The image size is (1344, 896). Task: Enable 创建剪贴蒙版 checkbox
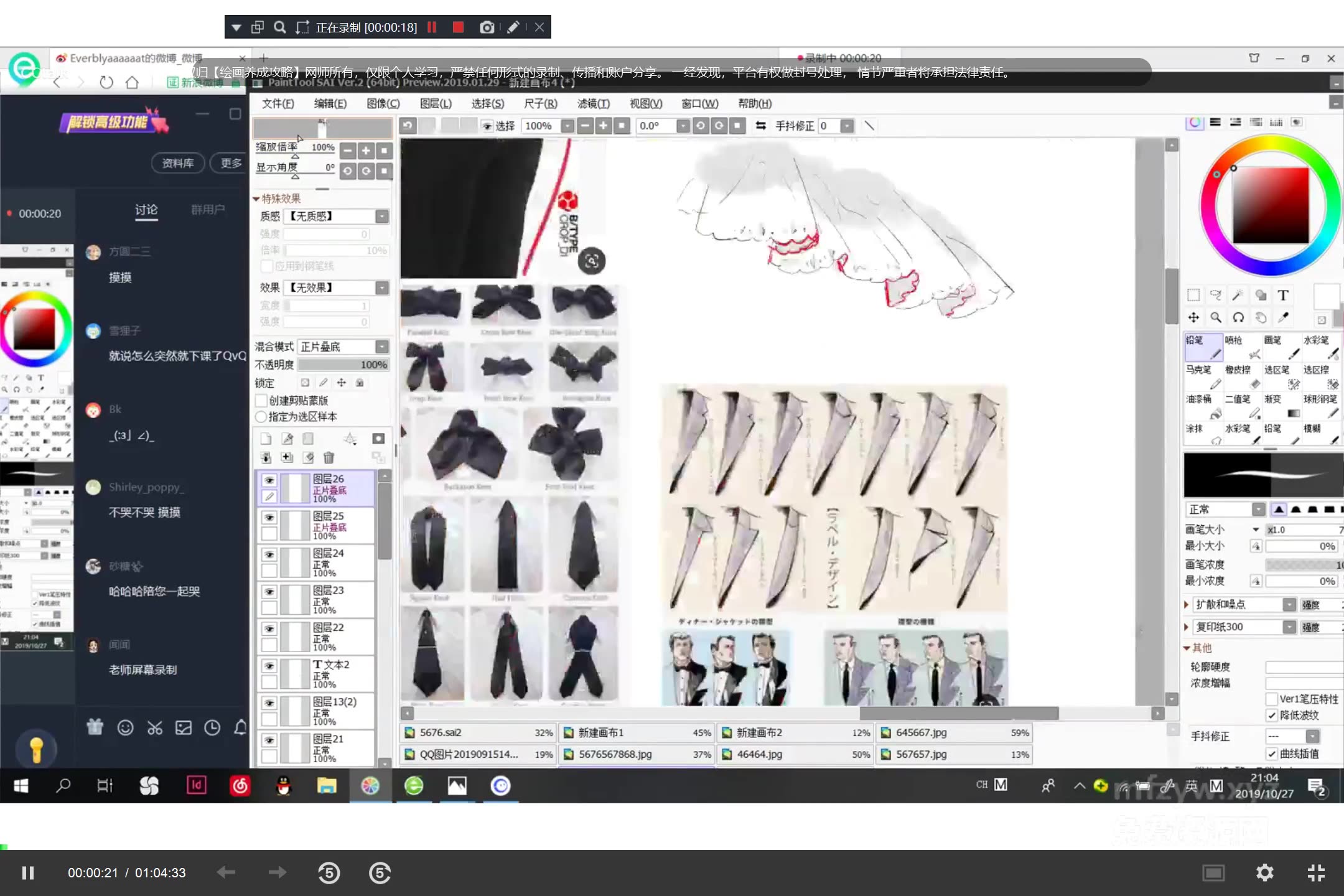tap(261, 400)
